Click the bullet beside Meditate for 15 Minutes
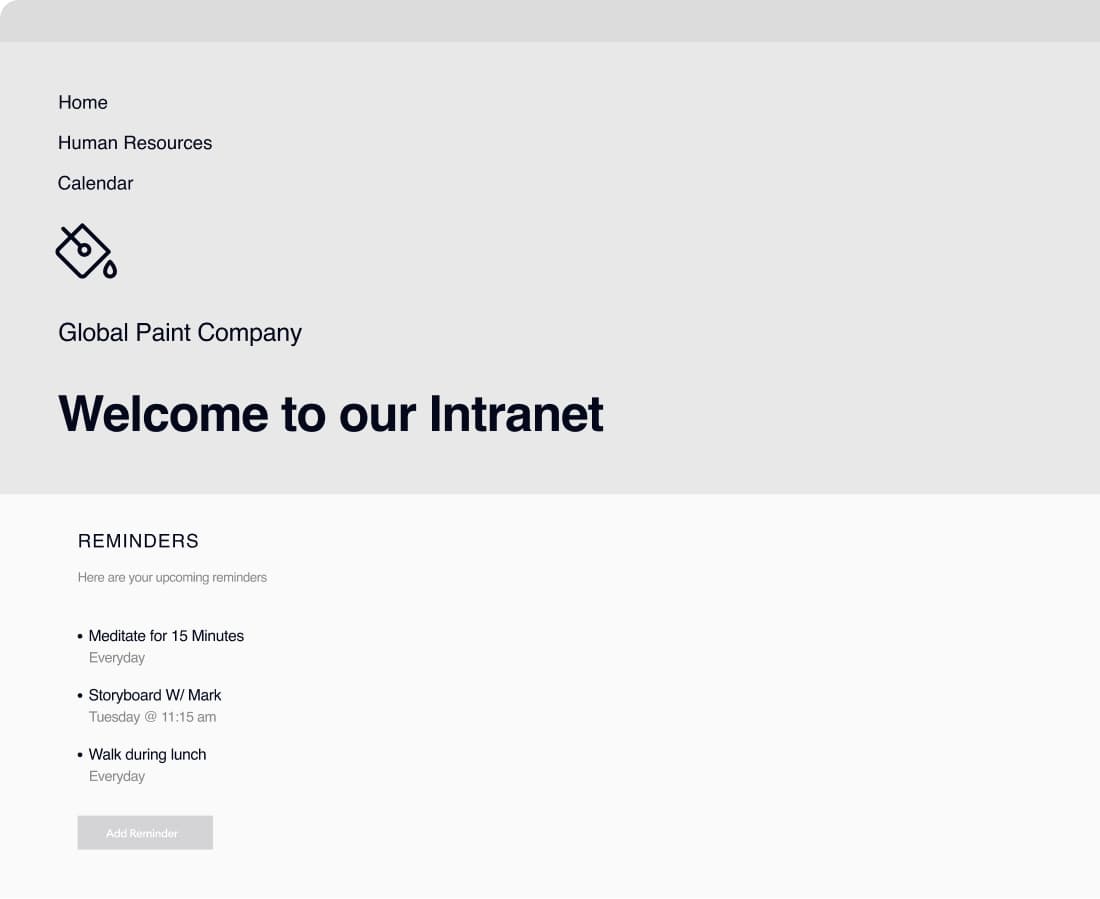The height and width of the screenshot is (899, 1100). coord(80,637)
